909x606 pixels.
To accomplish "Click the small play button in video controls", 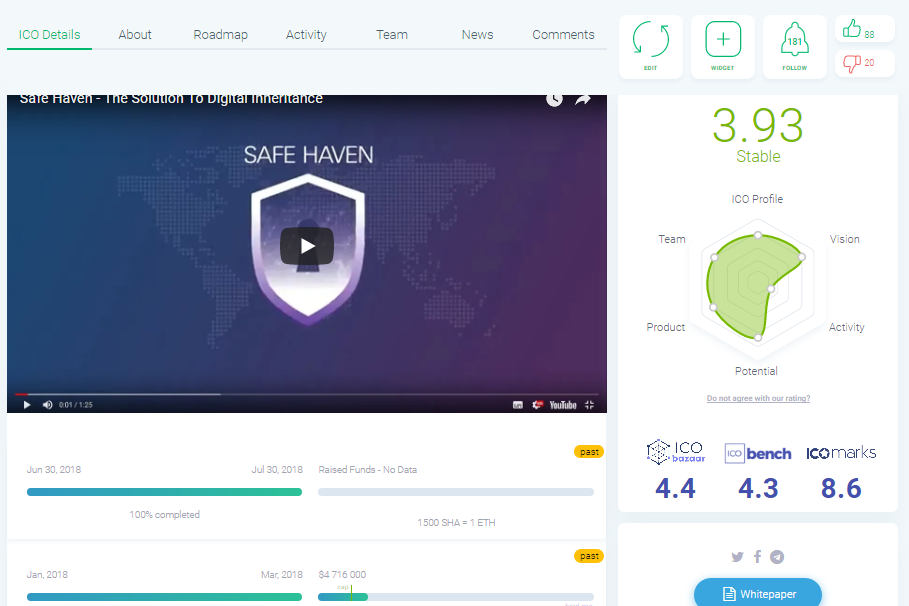I will click(27, 405).
